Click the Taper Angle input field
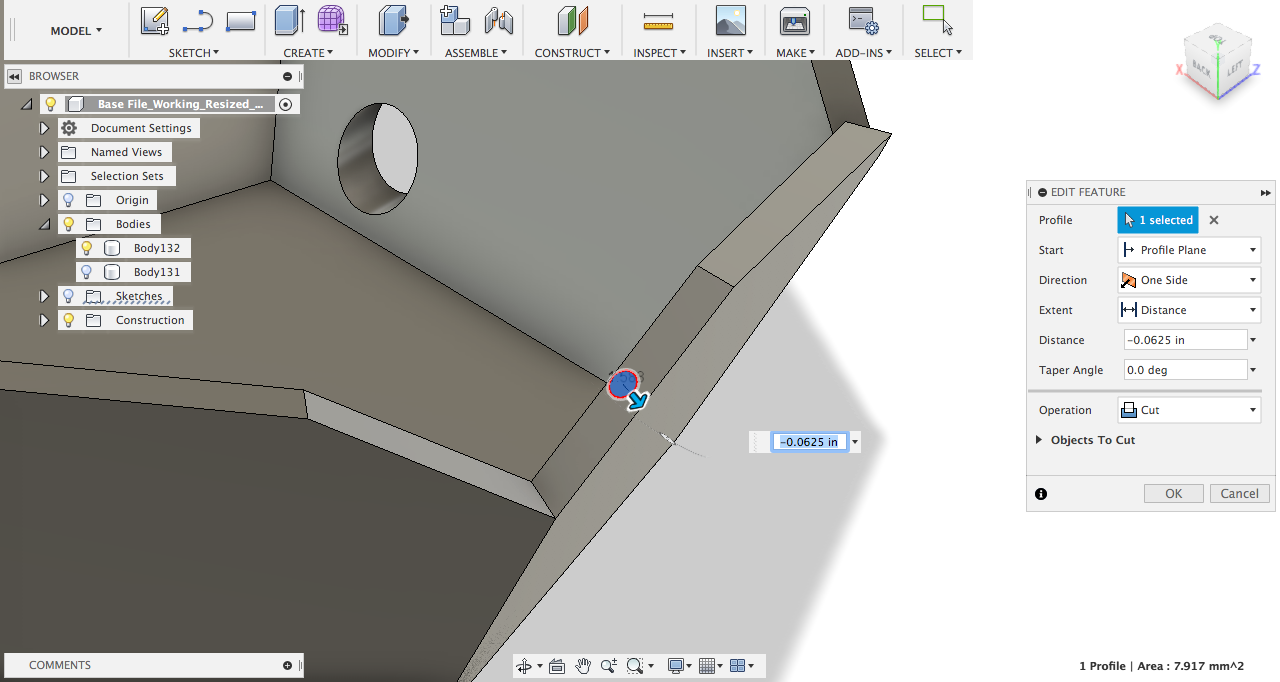 tap(1185, 370)
